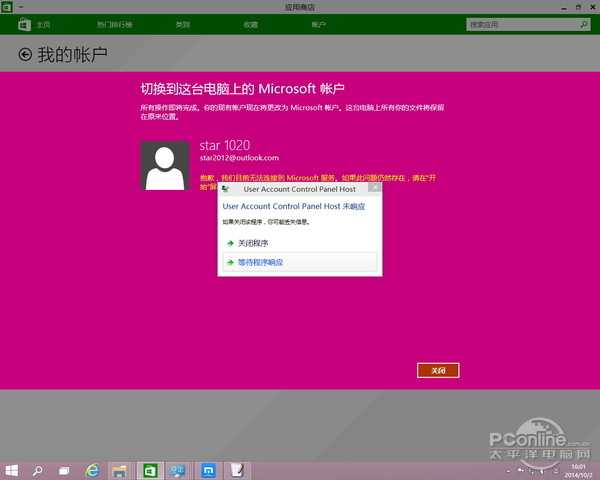600x480 pixels.
Task: Click the search magnifier icon in Store
Action: pos(584,25)
